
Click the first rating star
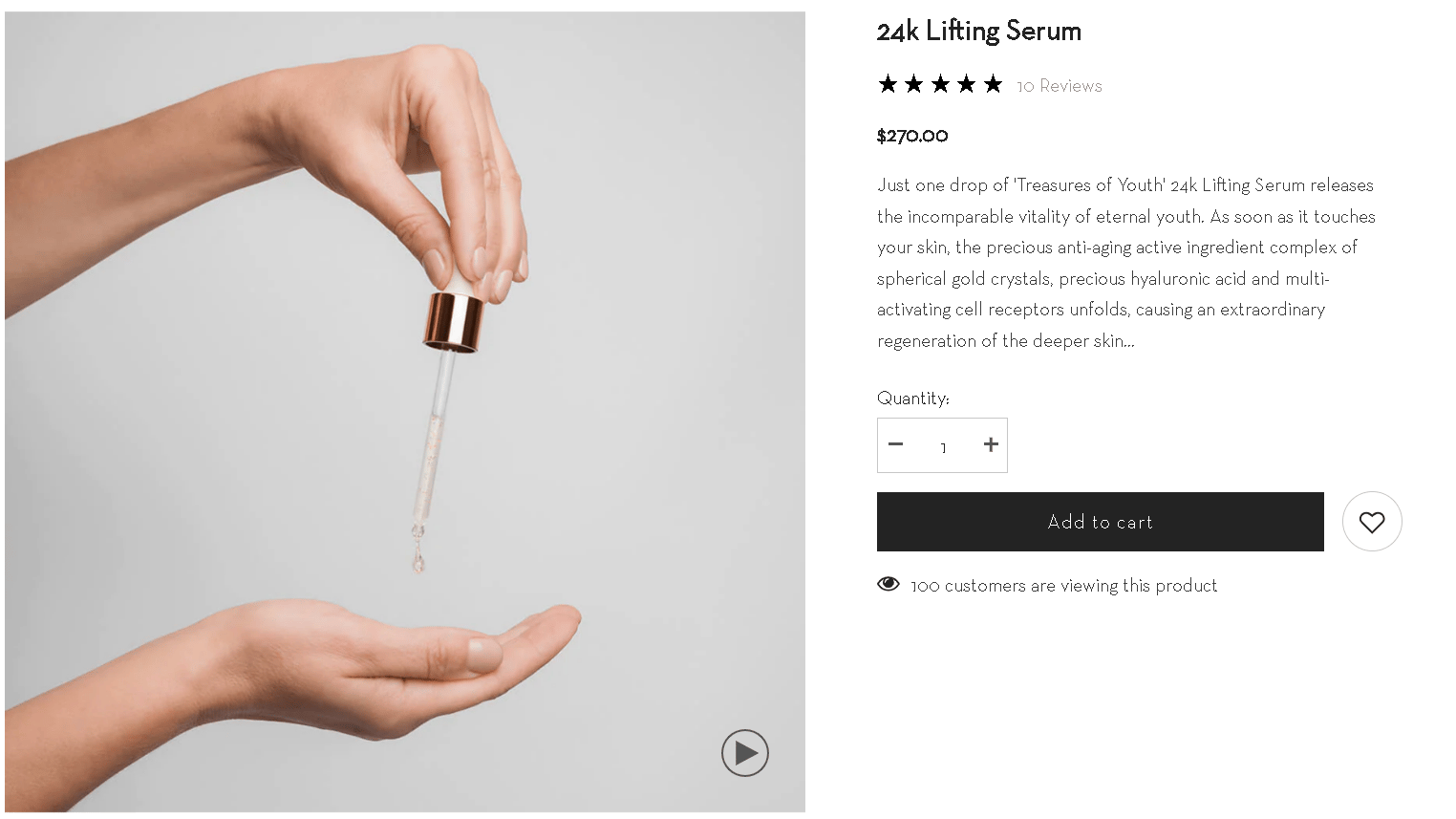click(x=888, y=84)
